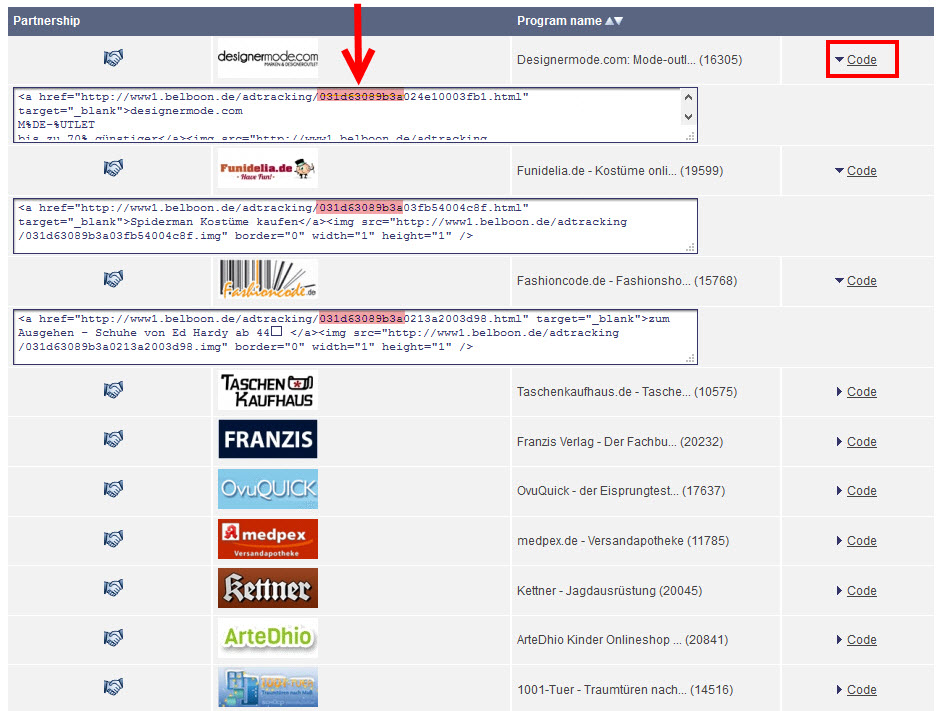Focus the designermode.com code text area

(355, 115)
